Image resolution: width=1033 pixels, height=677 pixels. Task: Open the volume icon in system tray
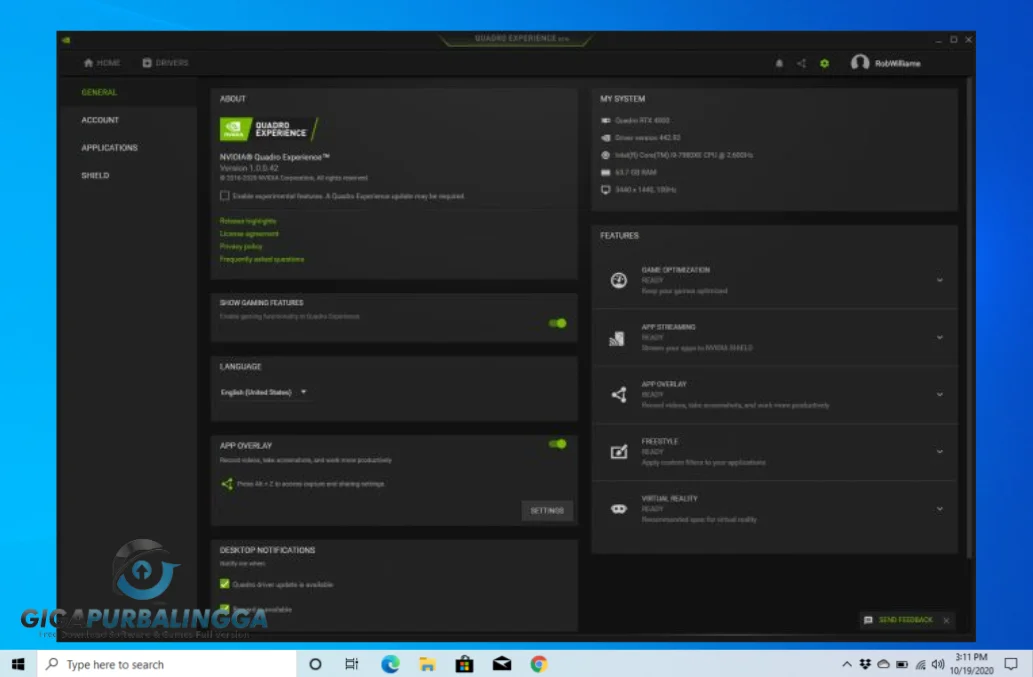pyautogui.click(x=938, y=664)
